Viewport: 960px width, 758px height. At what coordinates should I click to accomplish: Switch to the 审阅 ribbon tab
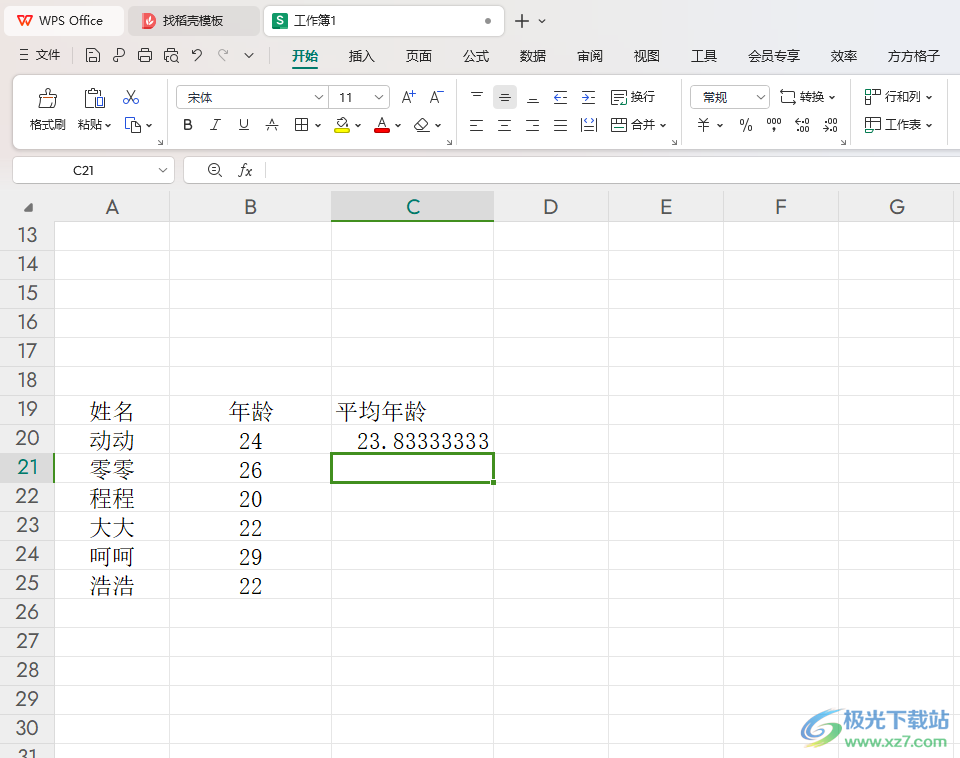[x=590, y=56]
